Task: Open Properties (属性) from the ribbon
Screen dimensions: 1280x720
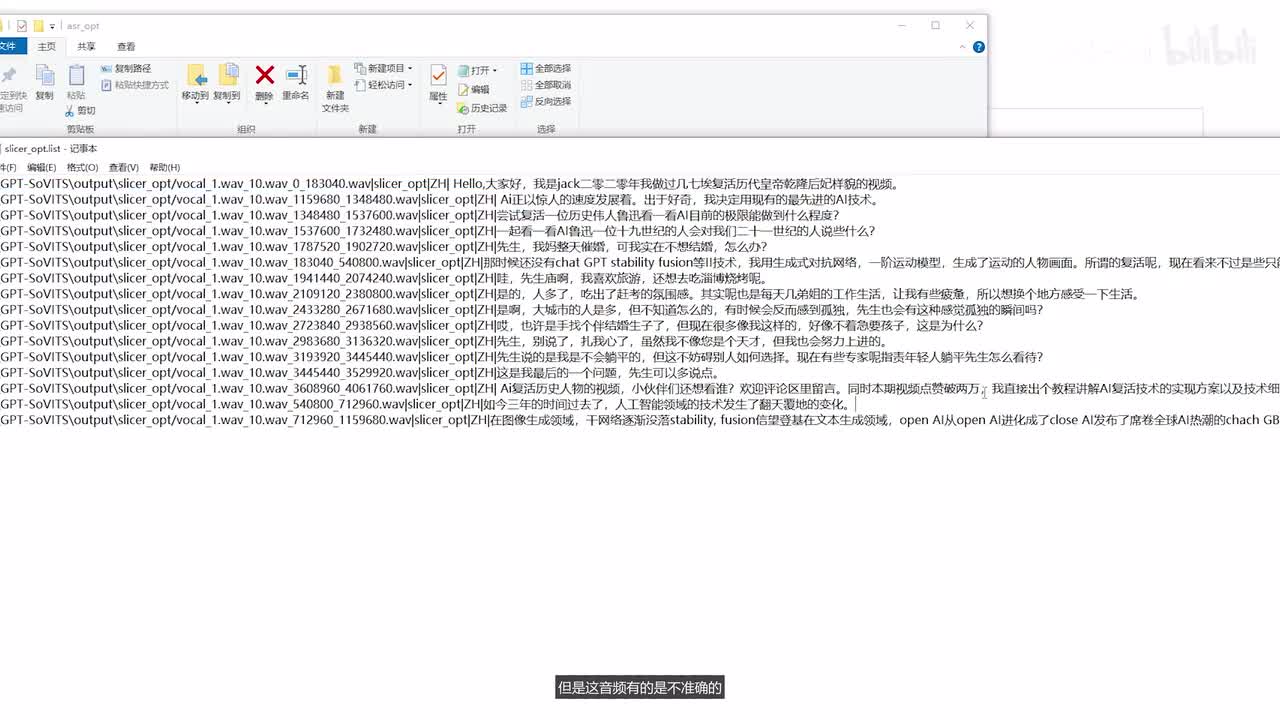Action: [438, 76]
